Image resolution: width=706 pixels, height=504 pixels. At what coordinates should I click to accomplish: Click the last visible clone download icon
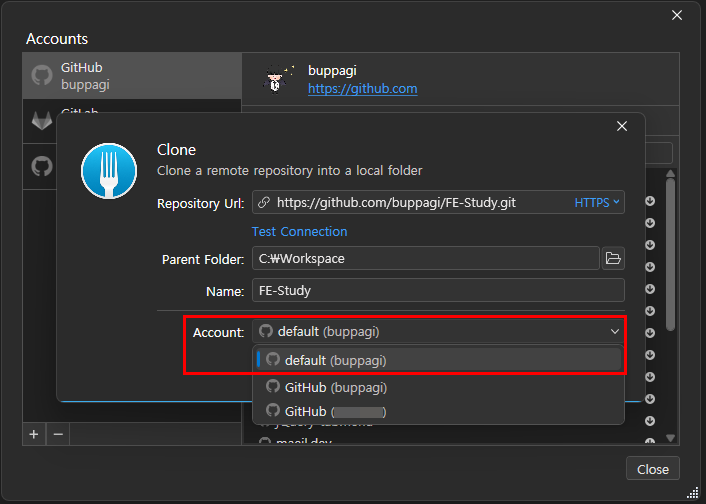[x=650, y=441]
